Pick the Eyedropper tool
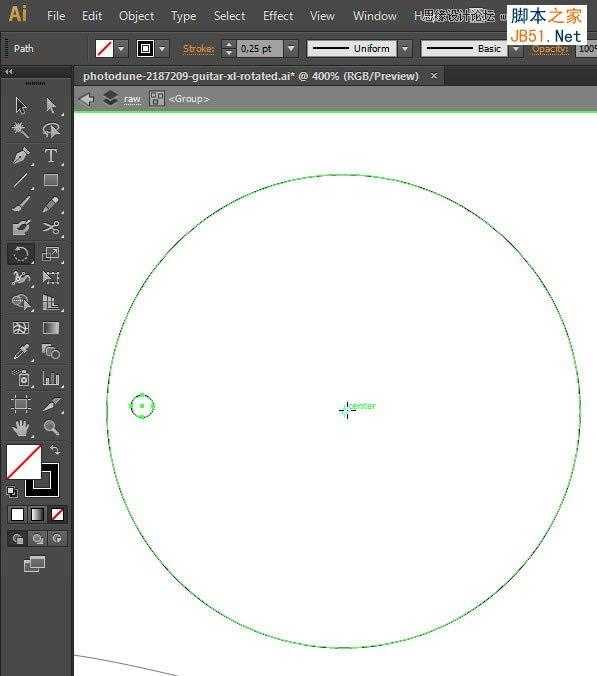 21,351
